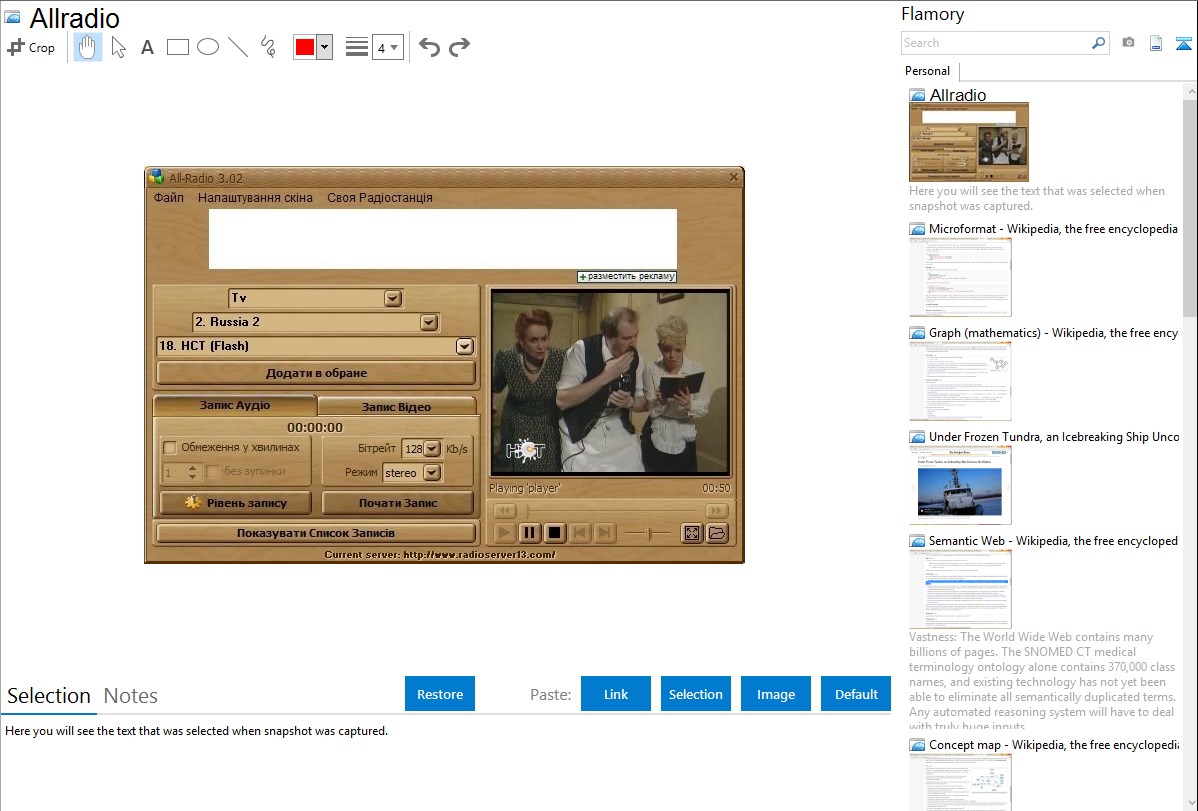This screenshot has width=1198, height=811.
Task: Enable the Обмеження у хвилинах checkbox
Action: [x=170, y=448]
